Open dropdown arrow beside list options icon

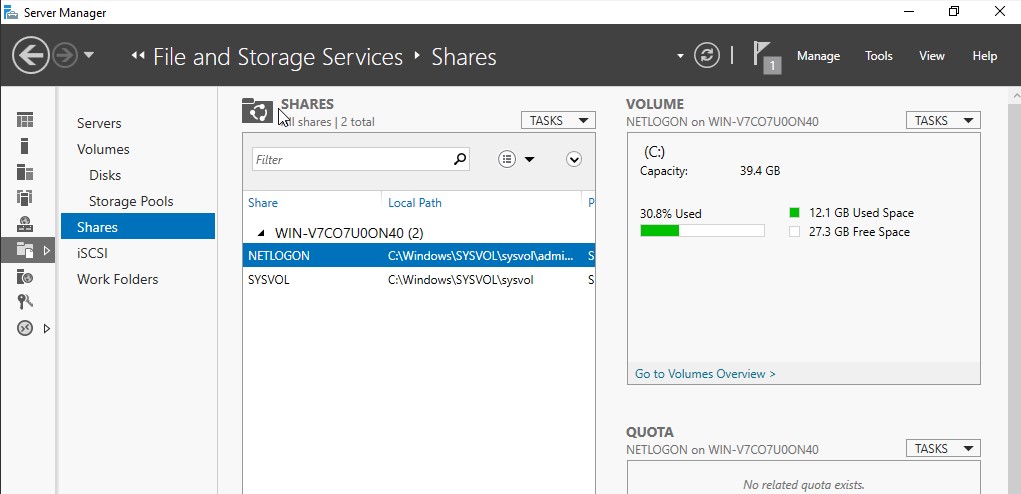(529, 159)
